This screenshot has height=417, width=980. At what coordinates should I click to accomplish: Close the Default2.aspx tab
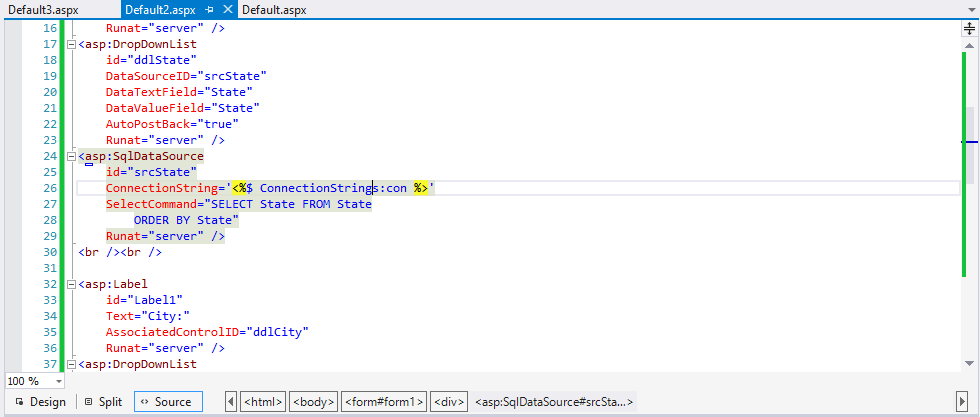(x=228, y=10)
